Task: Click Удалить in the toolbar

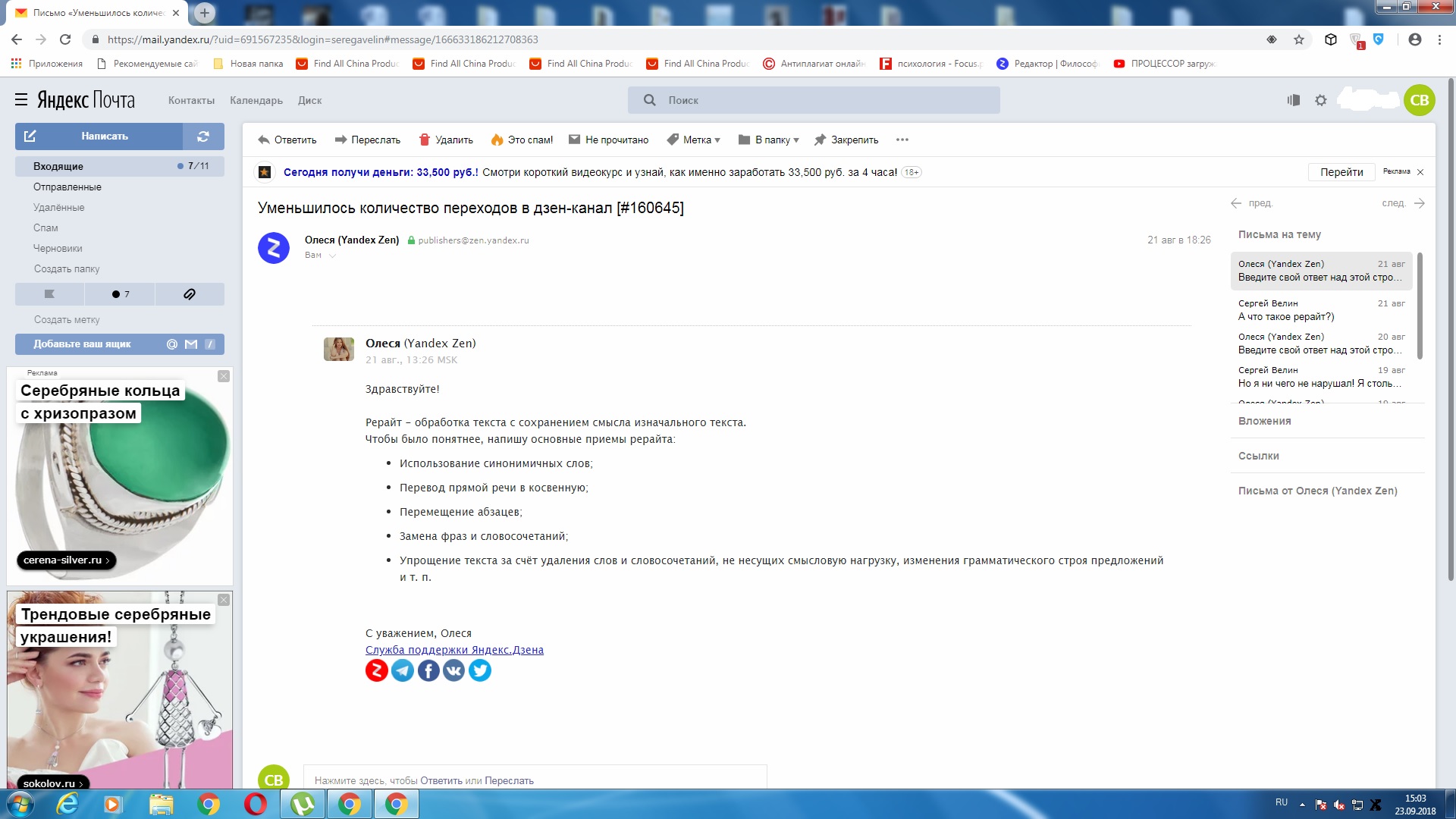Action: tap(446, 140)
